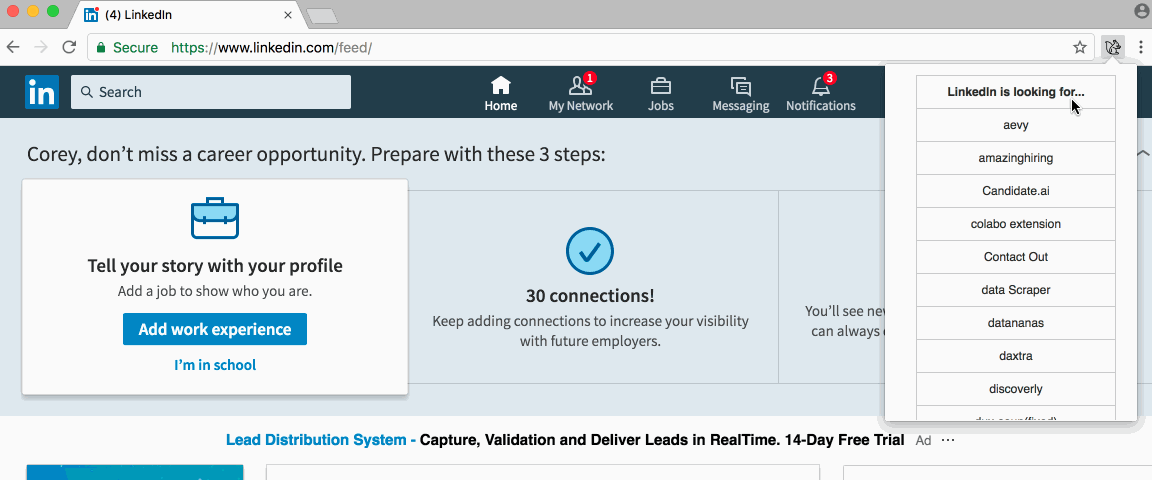Open the ad options ellipsis
The height and width of the screenshot is (480, 1152).
948,440
